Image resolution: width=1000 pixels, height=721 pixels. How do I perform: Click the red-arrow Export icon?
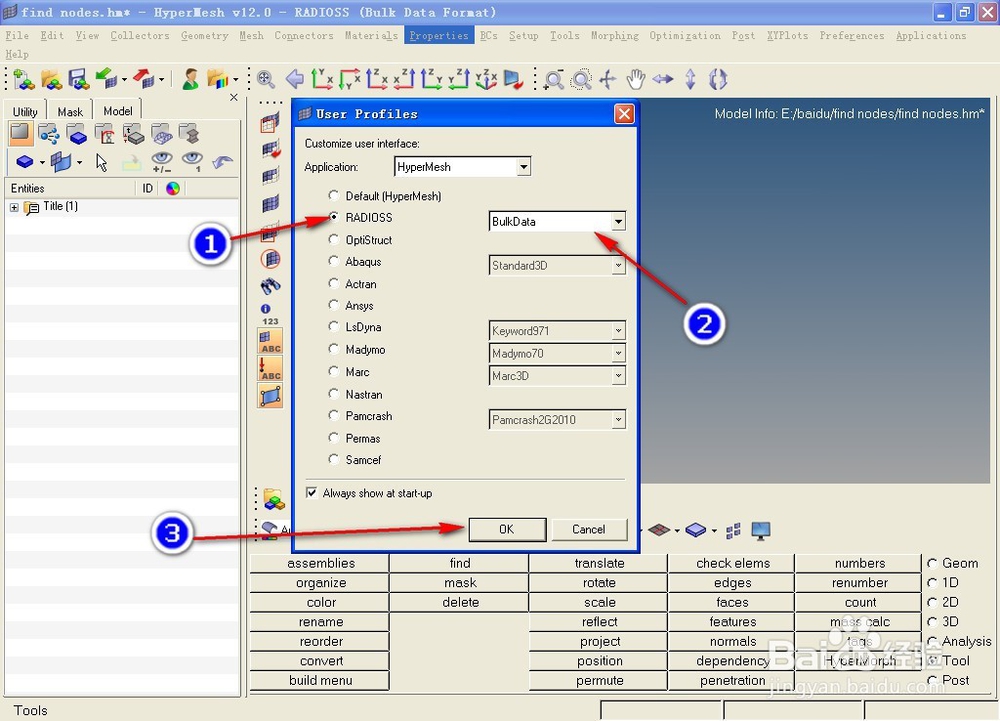[144, 80]
